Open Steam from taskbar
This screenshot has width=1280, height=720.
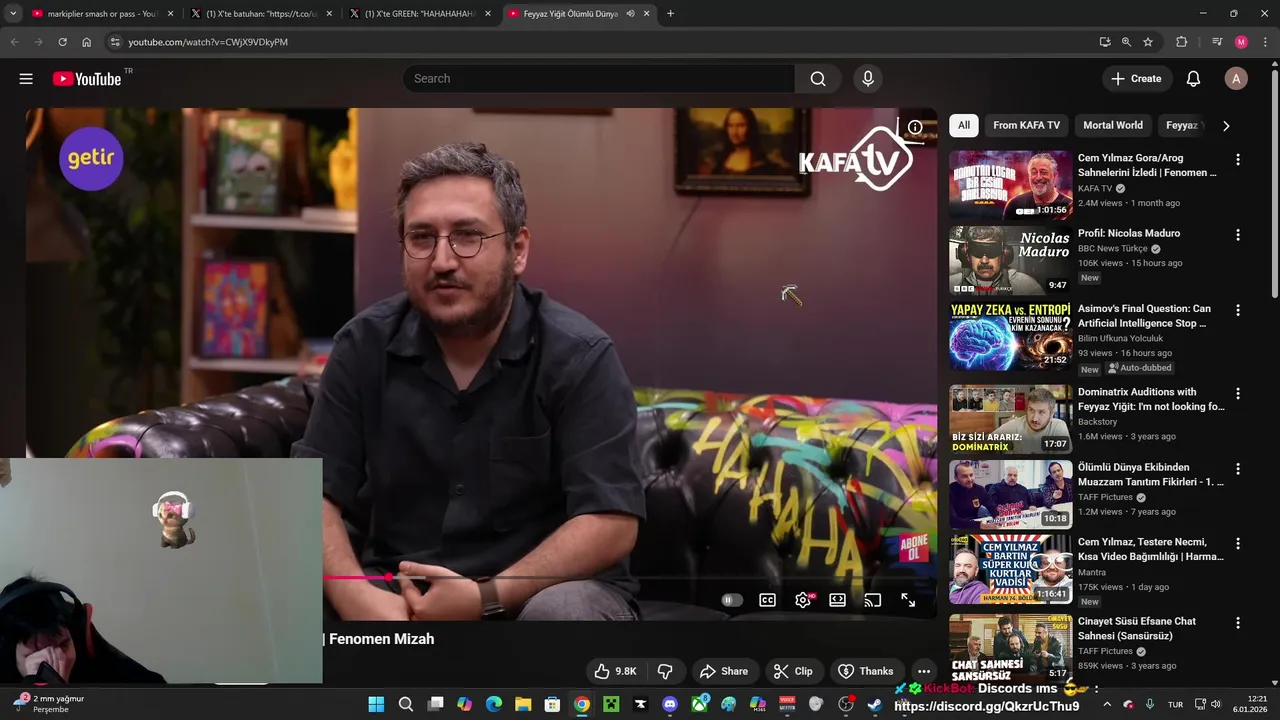coord(874,705)
